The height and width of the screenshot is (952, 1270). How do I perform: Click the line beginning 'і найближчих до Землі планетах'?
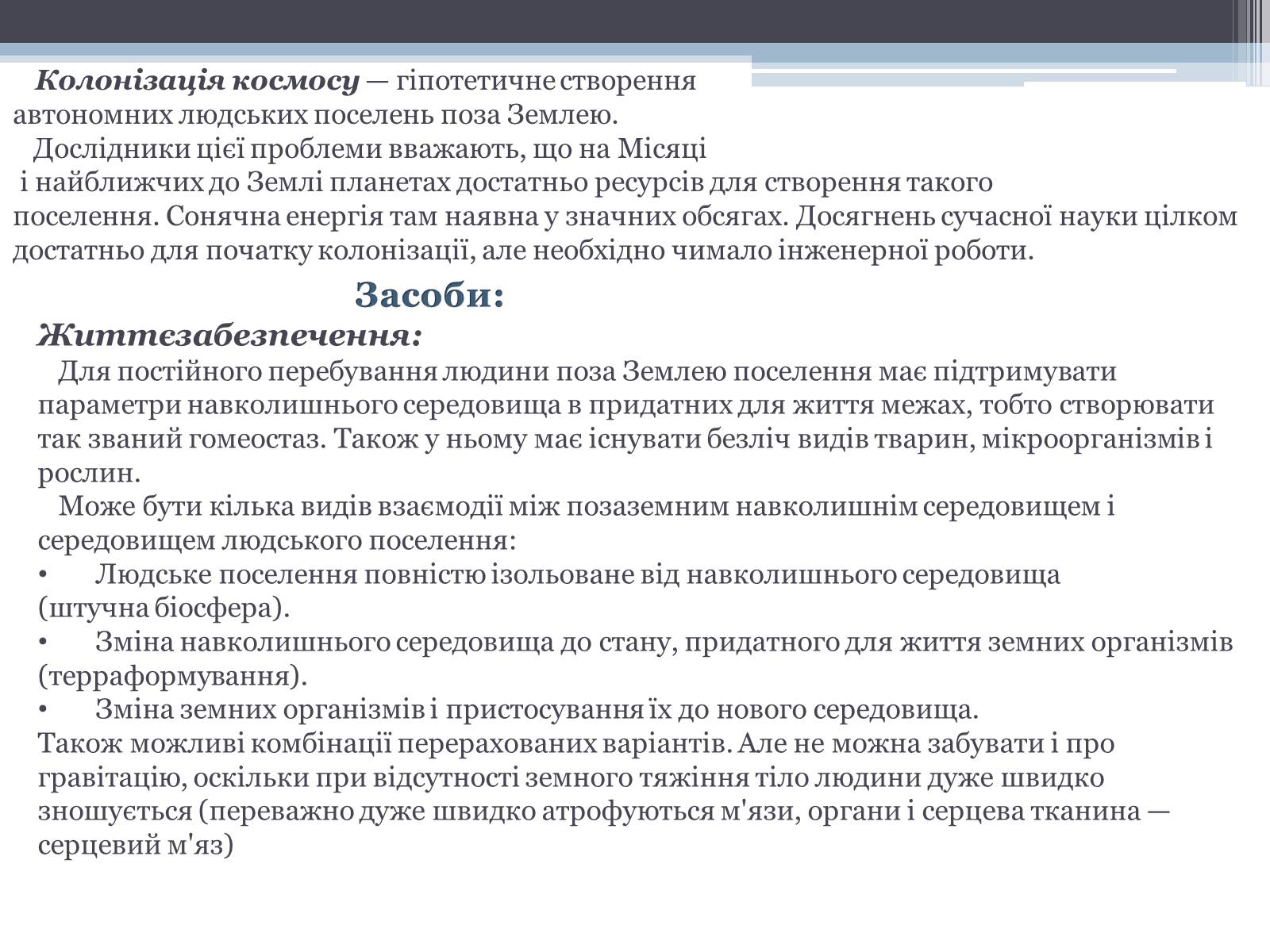pyautogui.click(x=506, y=183)
